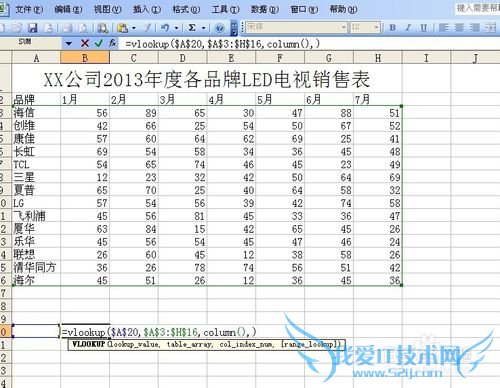The height and width of the screenshot is (388, 500).
Task: Click cell containing 三星
Action: pos(36,177)
